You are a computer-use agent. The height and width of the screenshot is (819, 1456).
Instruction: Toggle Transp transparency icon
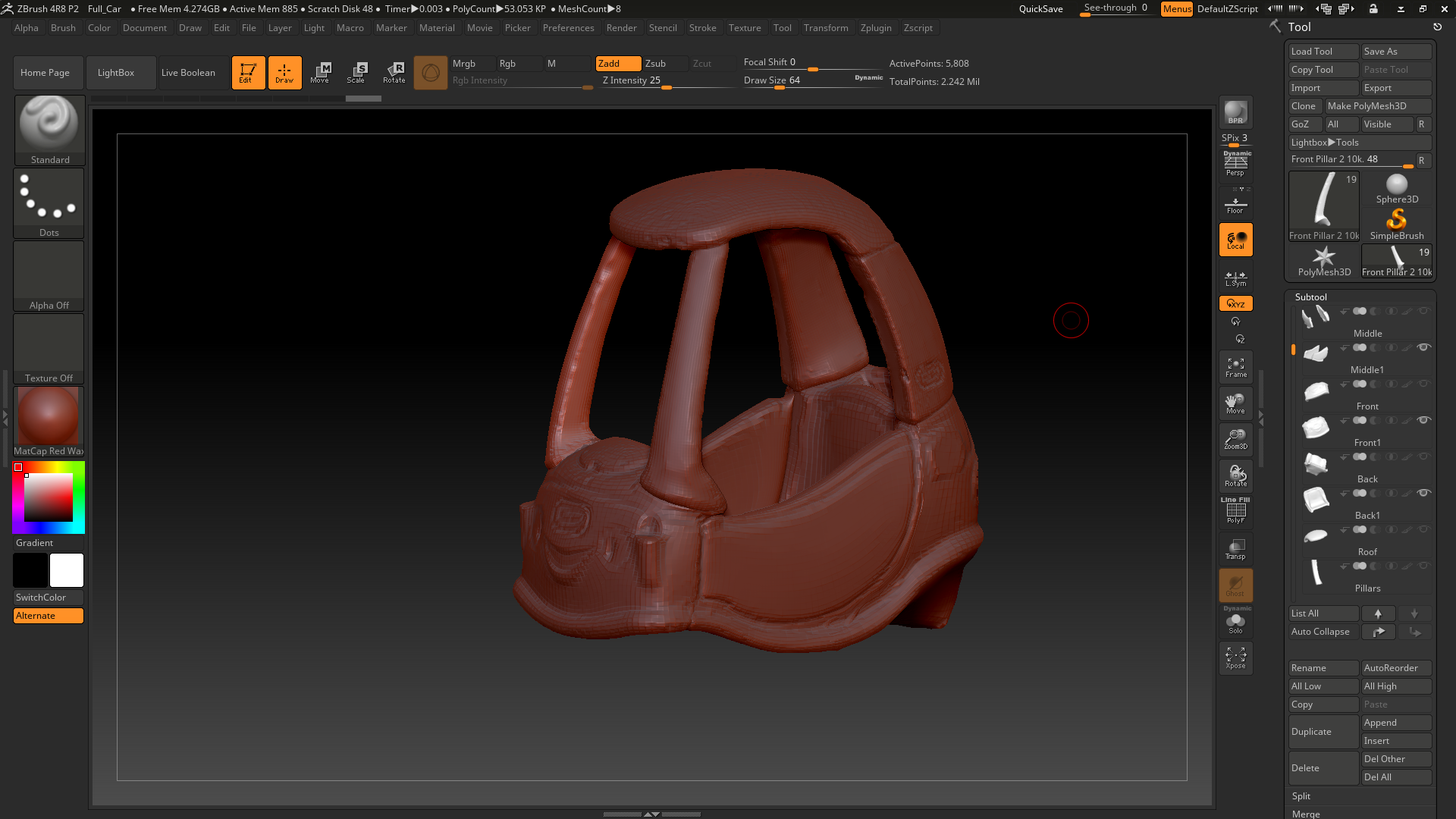[x=1235, y=549]
